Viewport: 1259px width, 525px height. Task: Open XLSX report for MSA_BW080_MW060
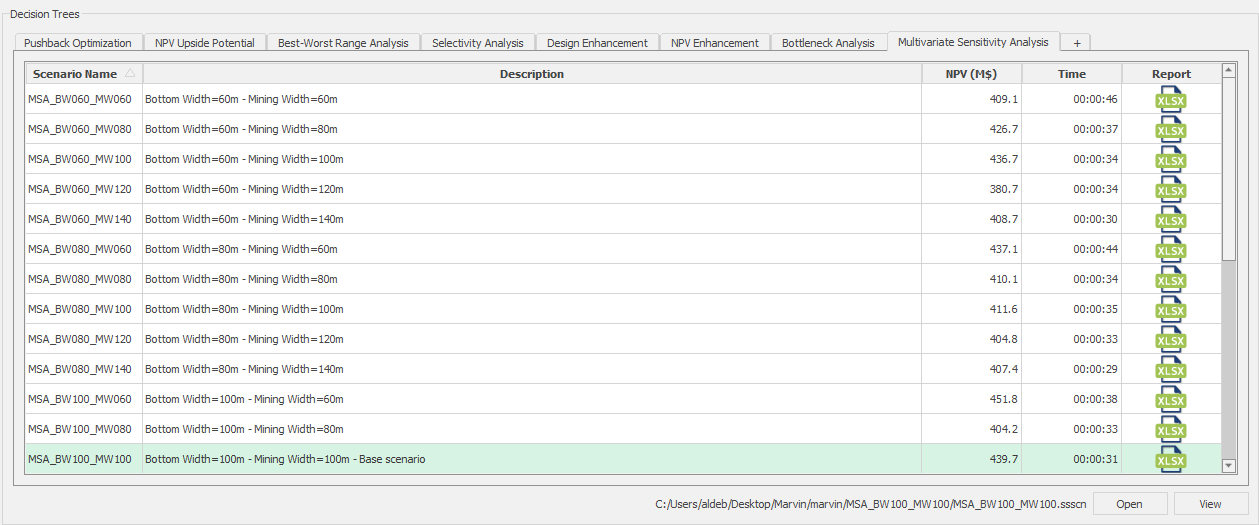pos(1170,250)
